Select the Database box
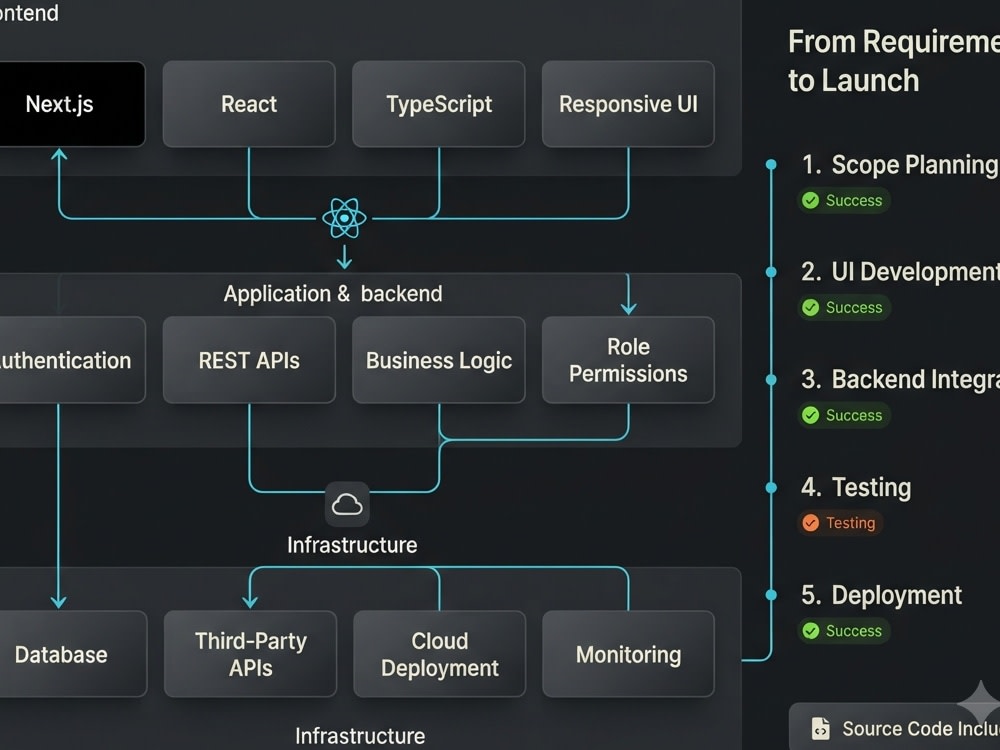This screenshot has width=1000, height=750. click(73, 654)
